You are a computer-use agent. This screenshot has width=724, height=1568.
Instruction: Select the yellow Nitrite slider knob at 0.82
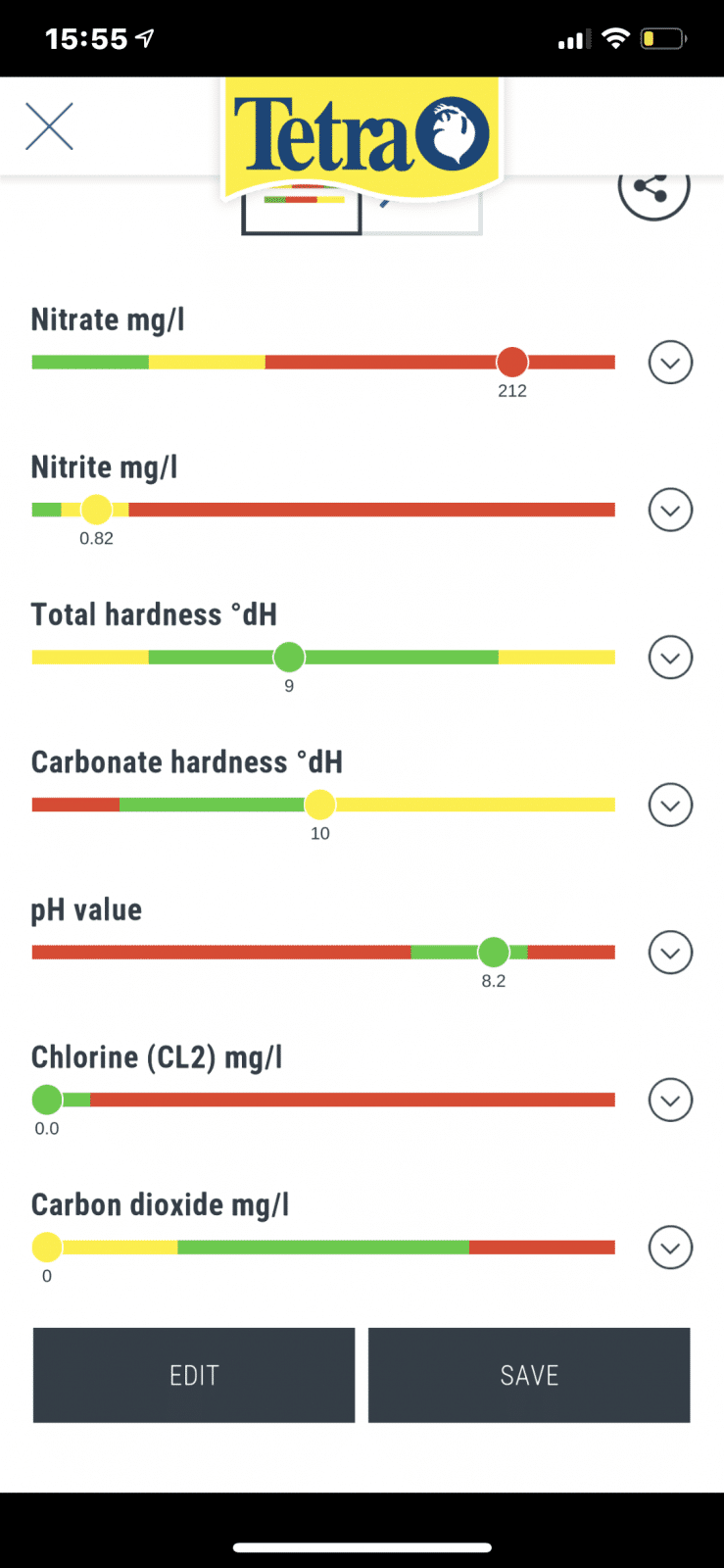click(96, 510)
